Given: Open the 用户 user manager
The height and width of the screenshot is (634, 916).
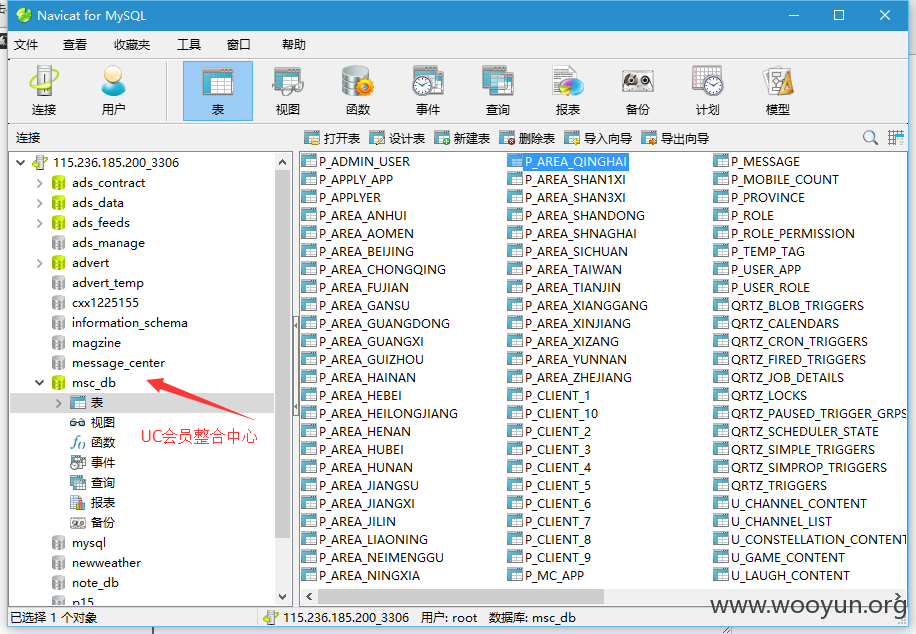Looking at the screenshot, I should click(113, 91).
